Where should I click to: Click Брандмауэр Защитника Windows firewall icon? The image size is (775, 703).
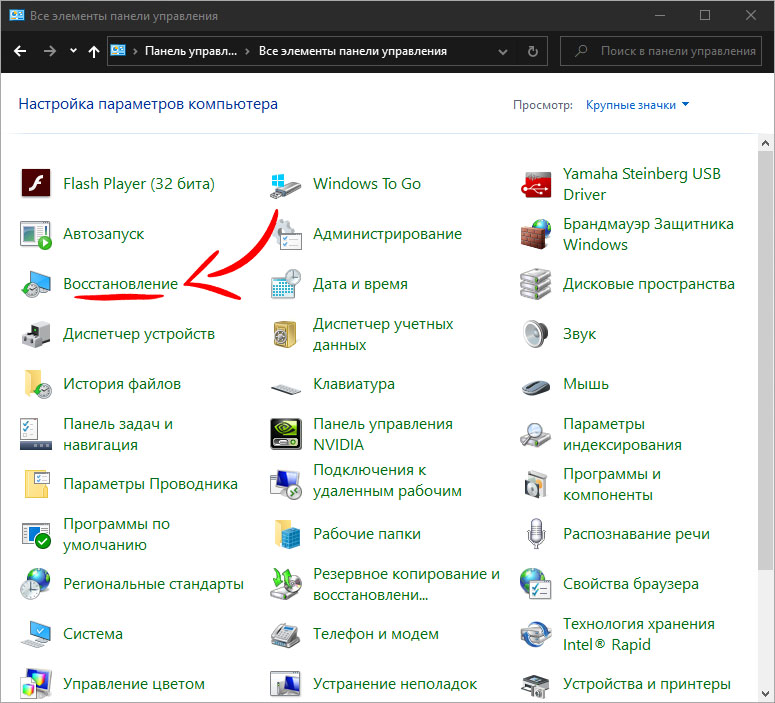[536, 234]
